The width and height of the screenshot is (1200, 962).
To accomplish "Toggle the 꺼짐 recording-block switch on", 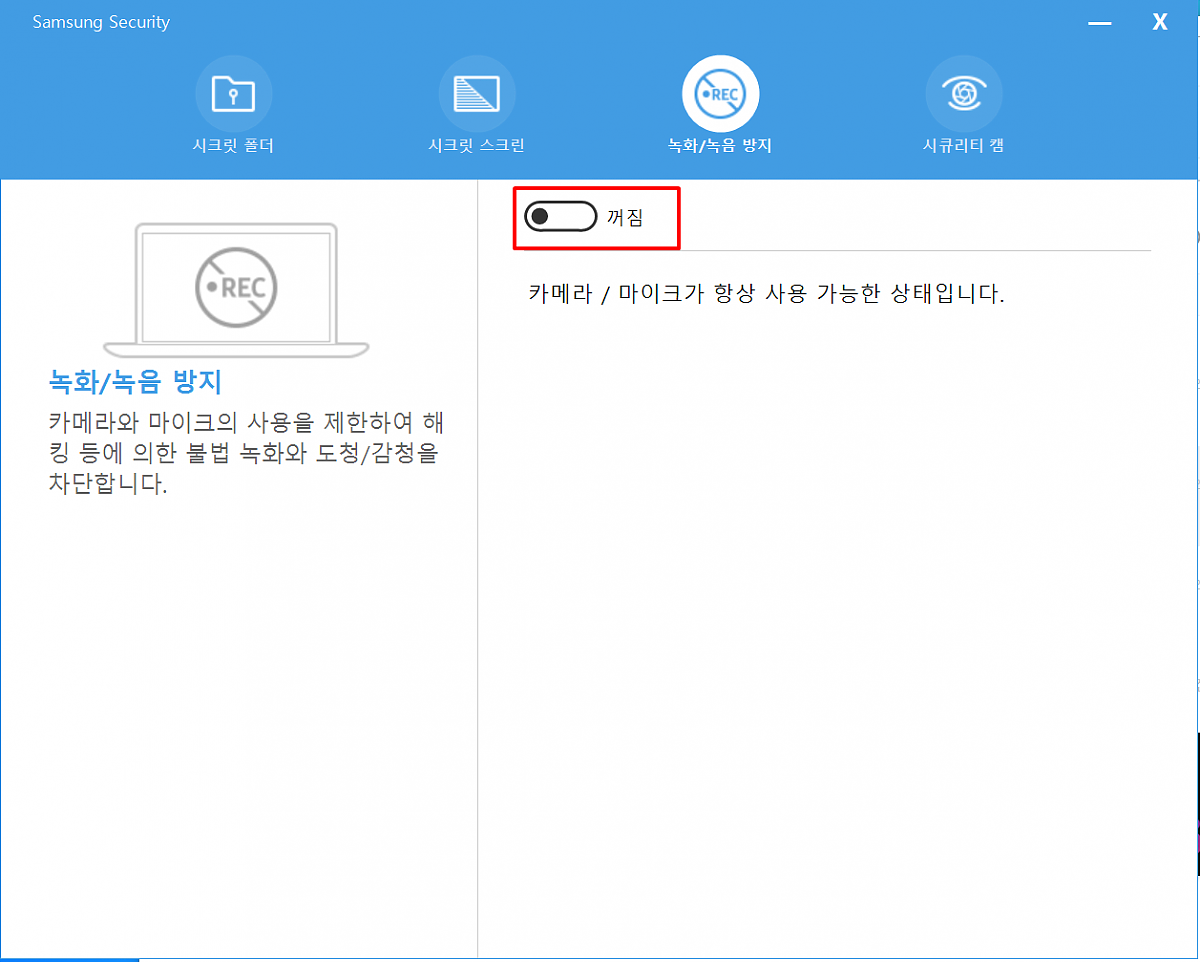I will coord(561,217).
